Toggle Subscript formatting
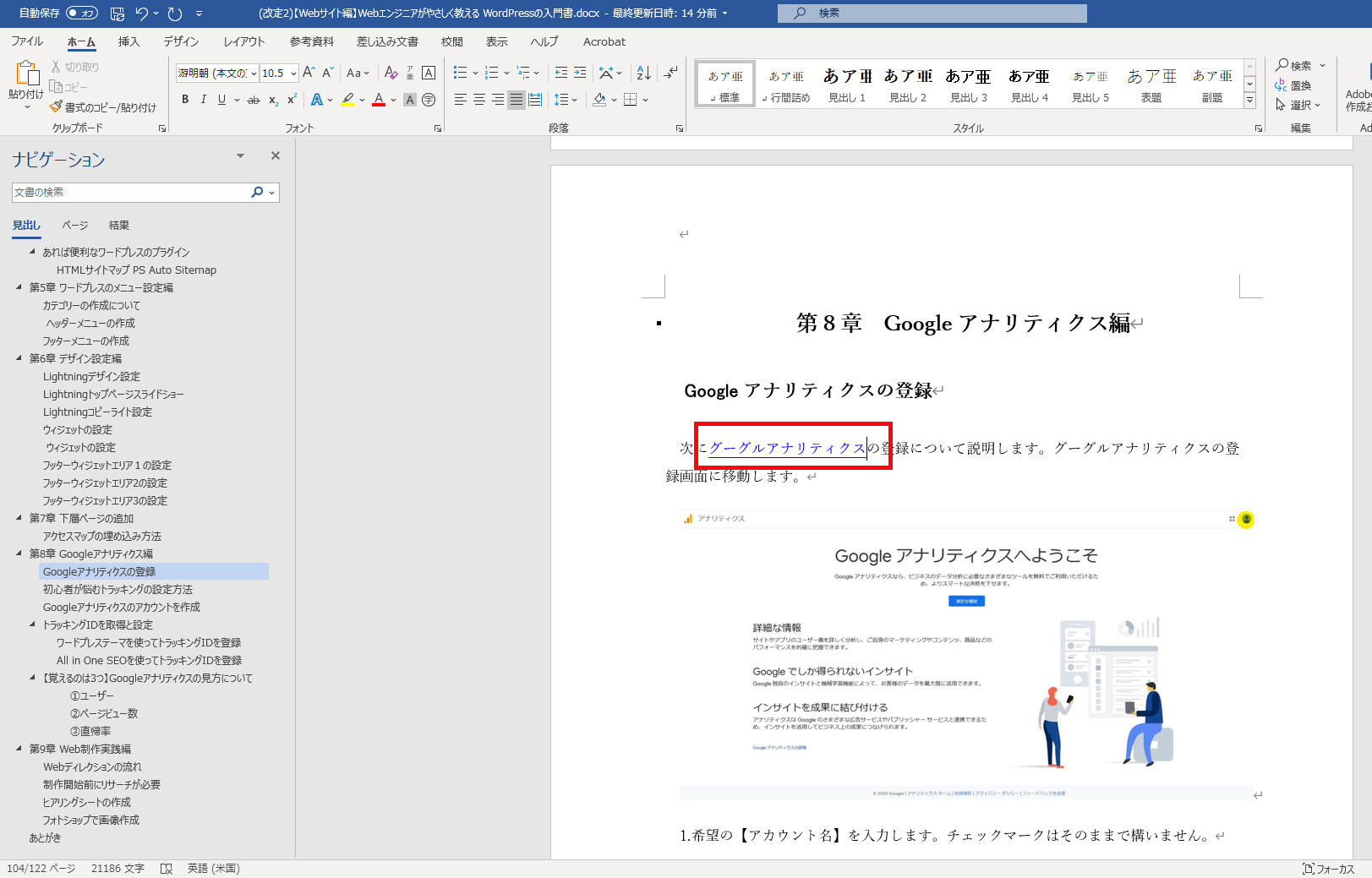The image size is (1372, 878). pyautogui.click(x=273, y=100)
